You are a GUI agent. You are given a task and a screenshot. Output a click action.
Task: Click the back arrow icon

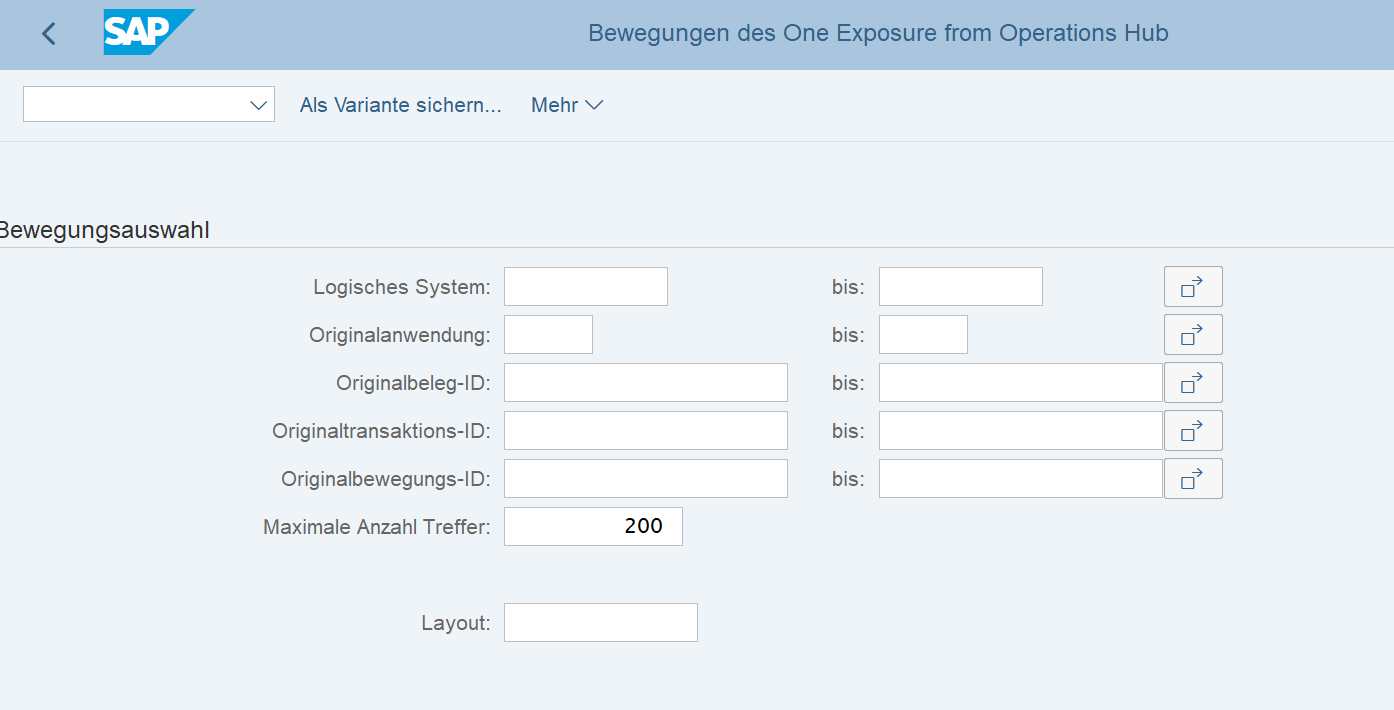pos(48,34)
